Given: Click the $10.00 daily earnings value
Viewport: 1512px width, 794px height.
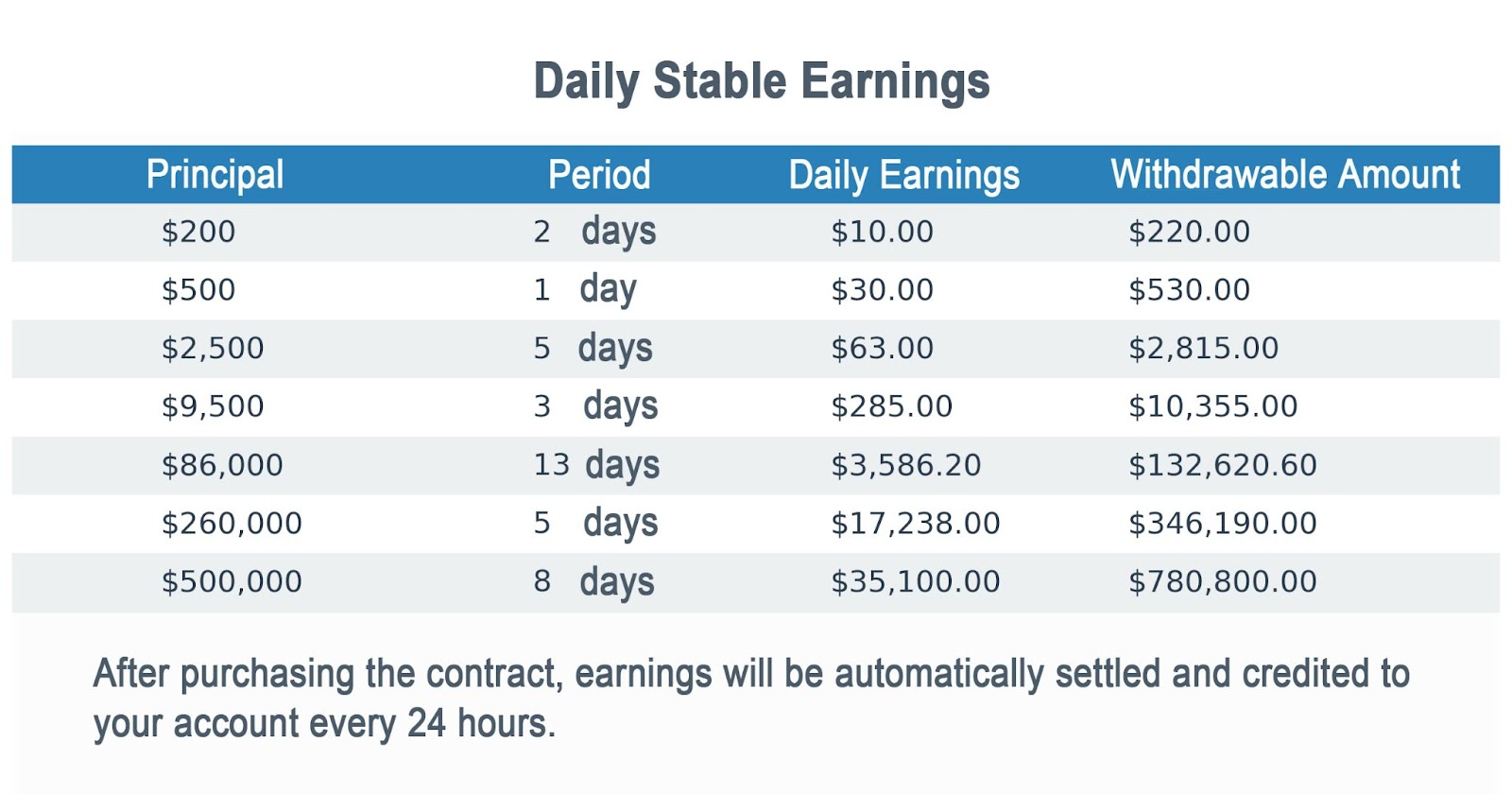Looking at the screenshot, I should 882,232.
